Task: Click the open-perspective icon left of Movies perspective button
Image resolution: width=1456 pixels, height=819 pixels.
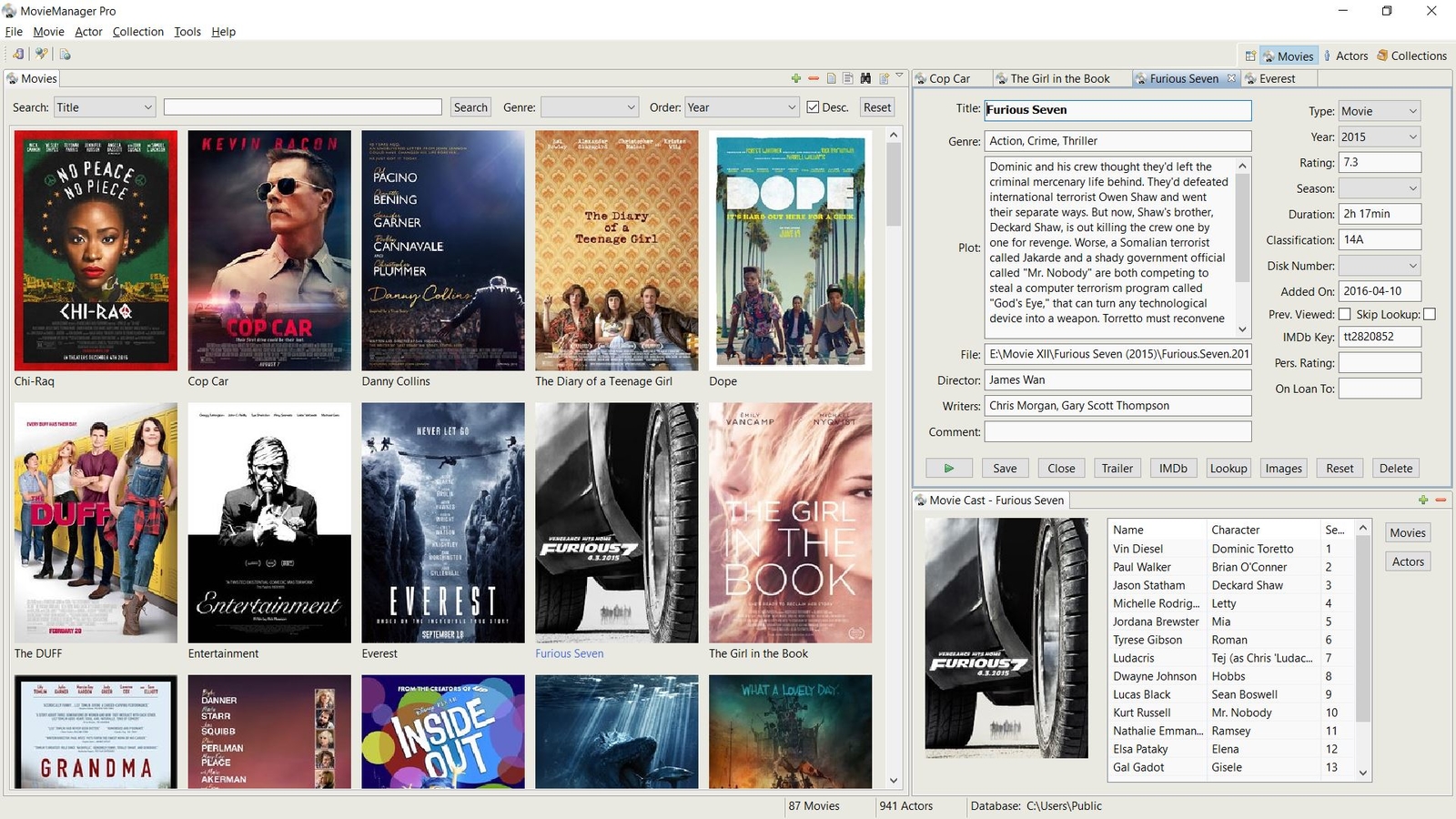Action: point(1250,56)
